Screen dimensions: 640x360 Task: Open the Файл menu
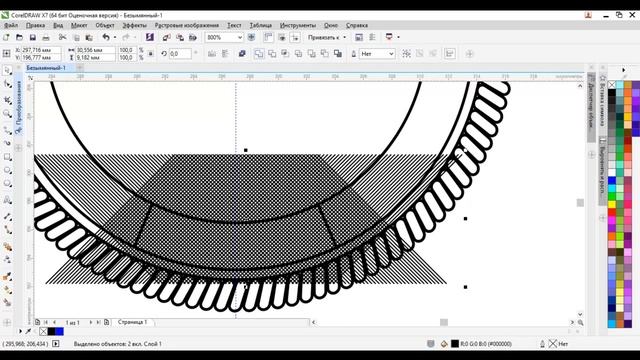[11, 25]
